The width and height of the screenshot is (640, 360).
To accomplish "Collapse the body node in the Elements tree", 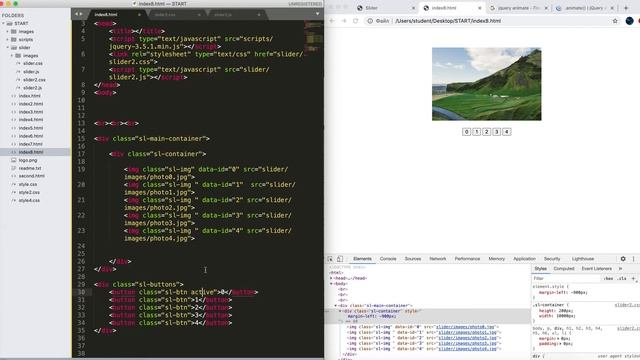I will pyautogui.click(x=331, y=284).
